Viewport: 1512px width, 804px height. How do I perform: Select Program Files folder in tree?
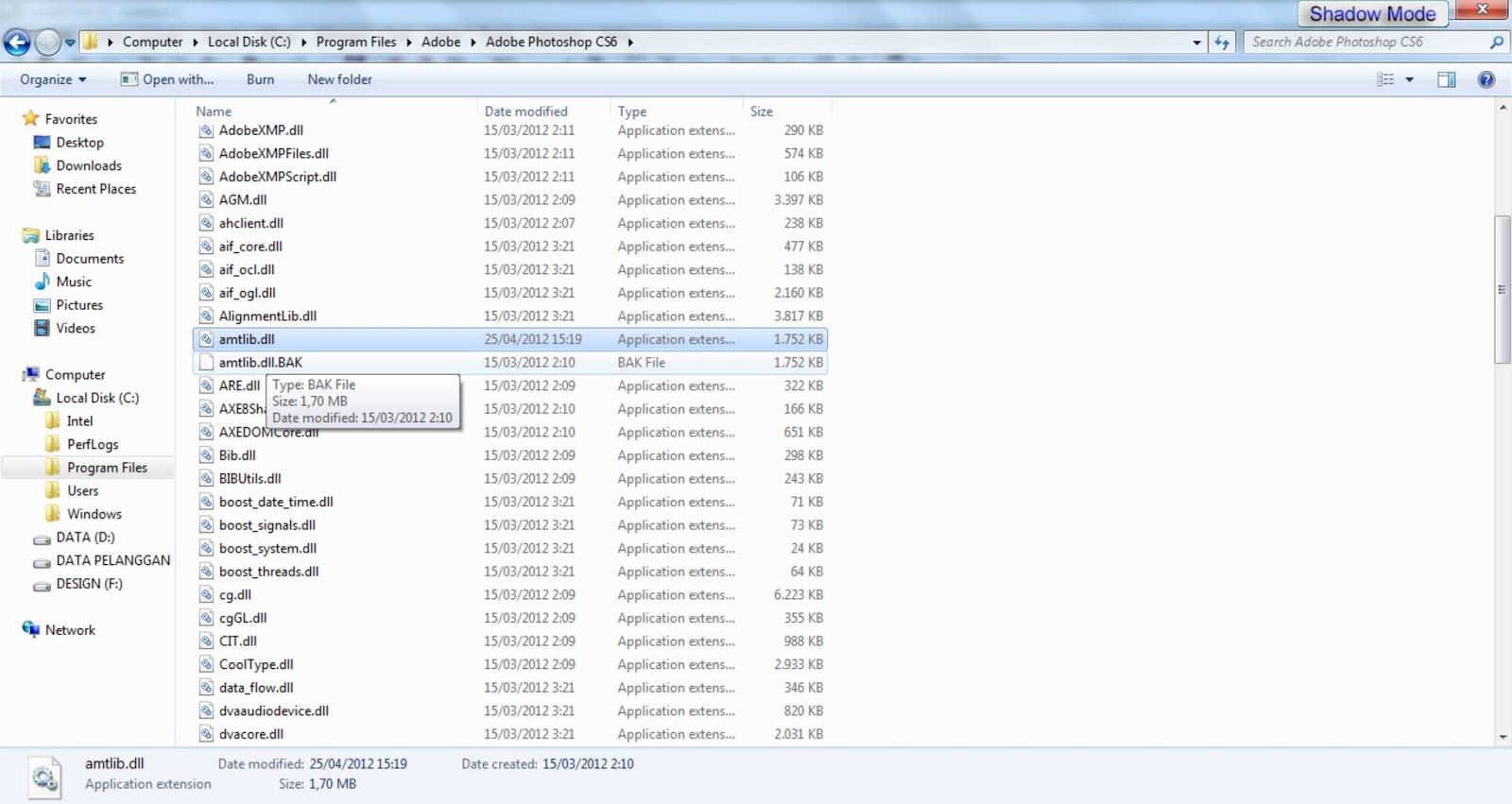[x=107, y=468]
